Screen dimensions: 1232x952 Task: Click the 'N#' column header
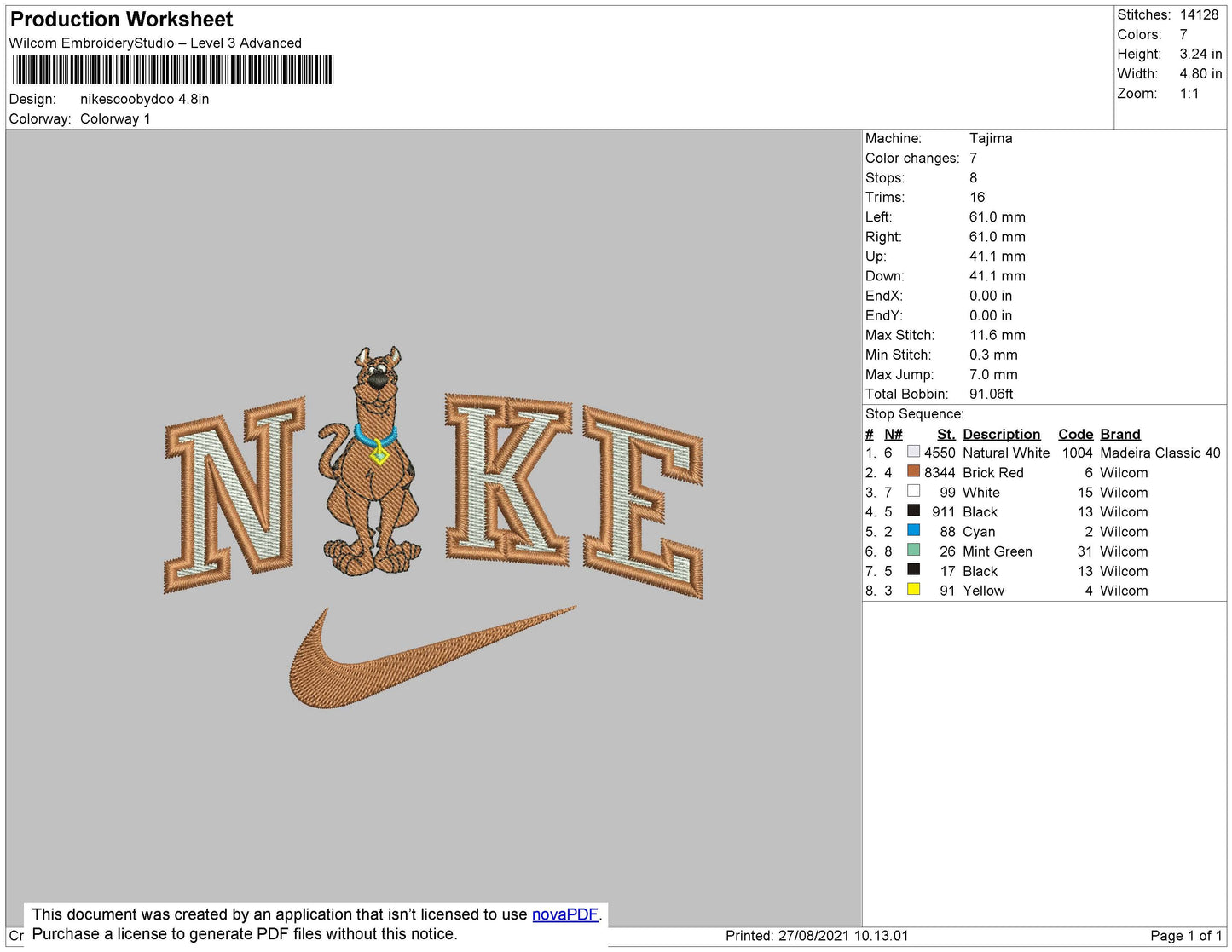click(894, 434)
